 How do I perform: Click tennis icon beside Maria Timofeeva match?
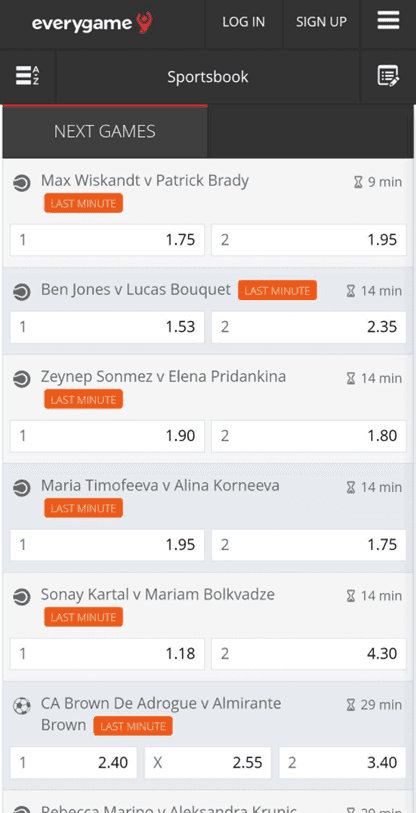coord(22,488)
